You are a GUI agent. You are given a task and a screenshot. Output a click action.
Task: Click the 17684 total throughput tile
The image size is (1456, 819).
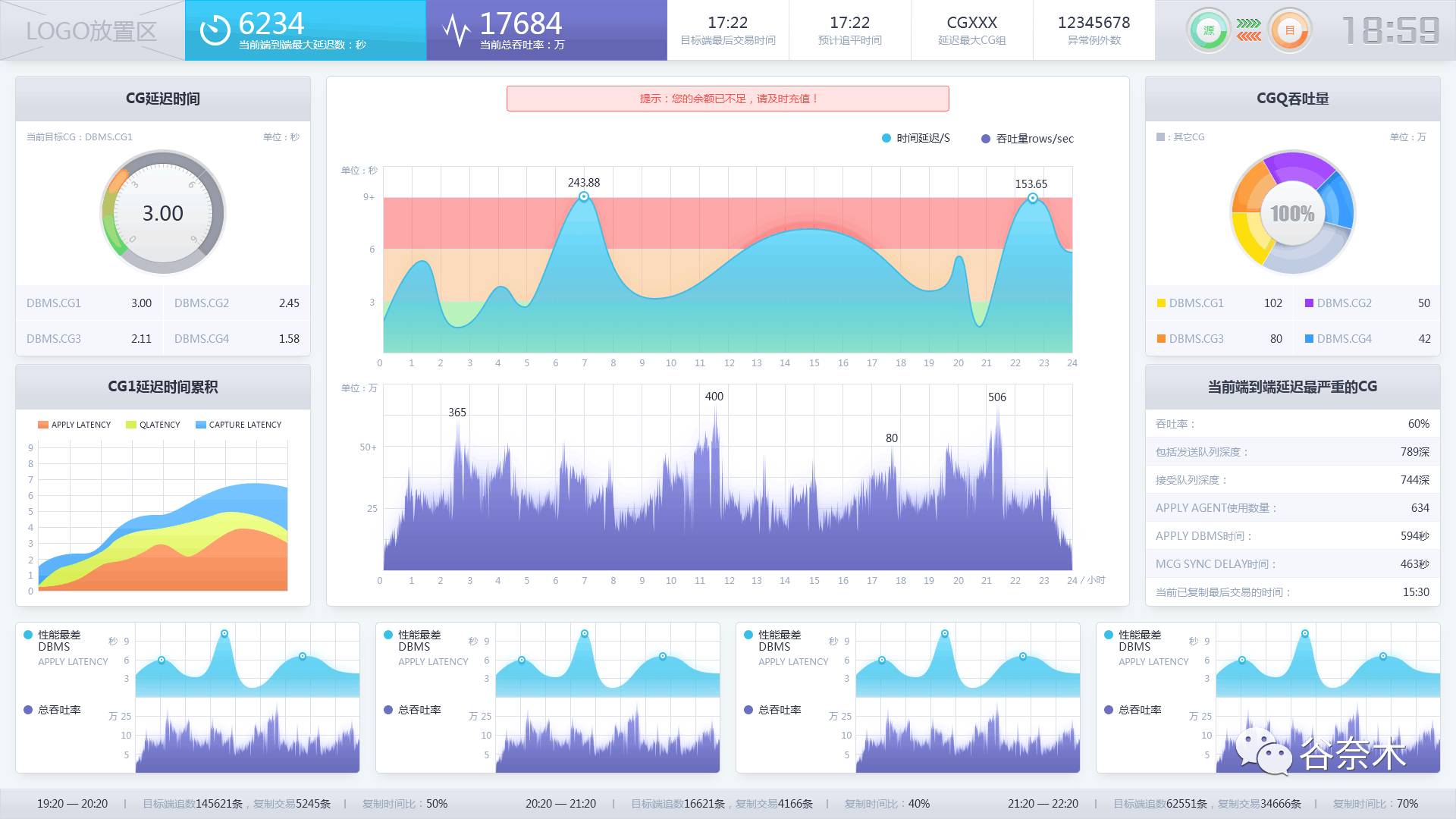pyautogui.click(x=547, y=30)
